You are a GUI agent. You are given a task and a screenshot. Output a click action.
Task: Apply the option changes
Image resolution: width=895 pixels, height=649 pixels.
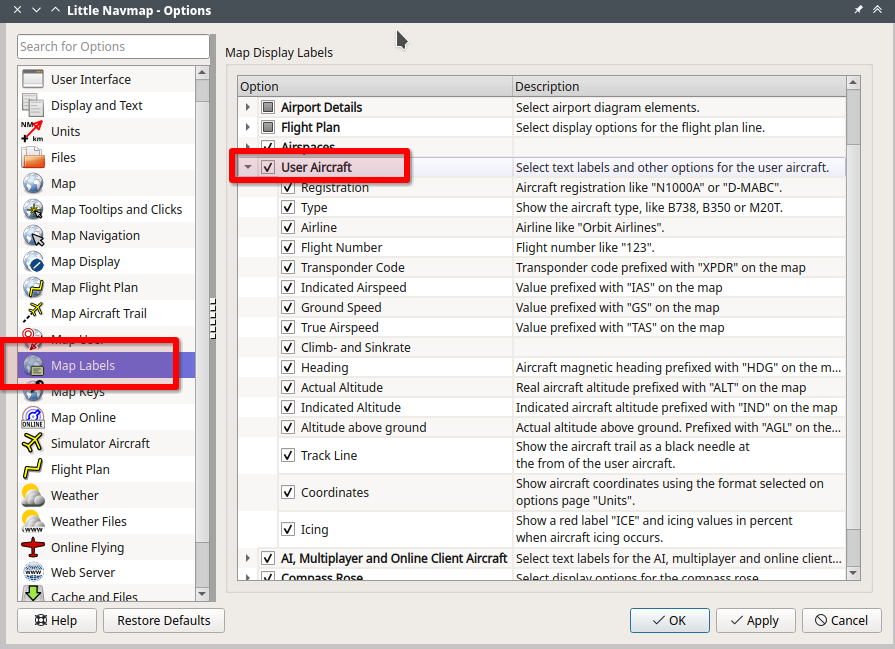coord(755,620)
